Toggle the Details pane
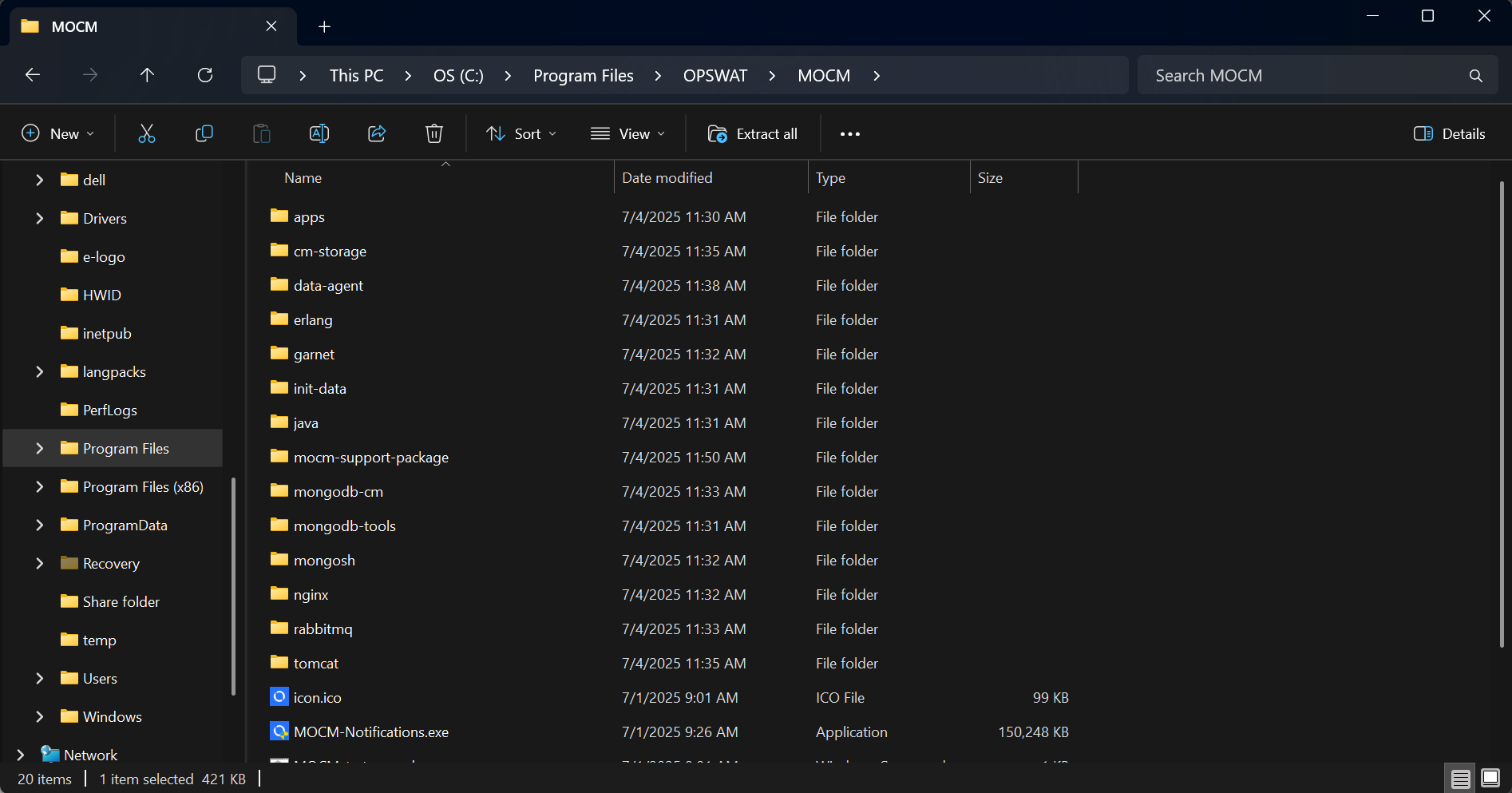This screenshot has width=1512, height=793. [1450, 133]
